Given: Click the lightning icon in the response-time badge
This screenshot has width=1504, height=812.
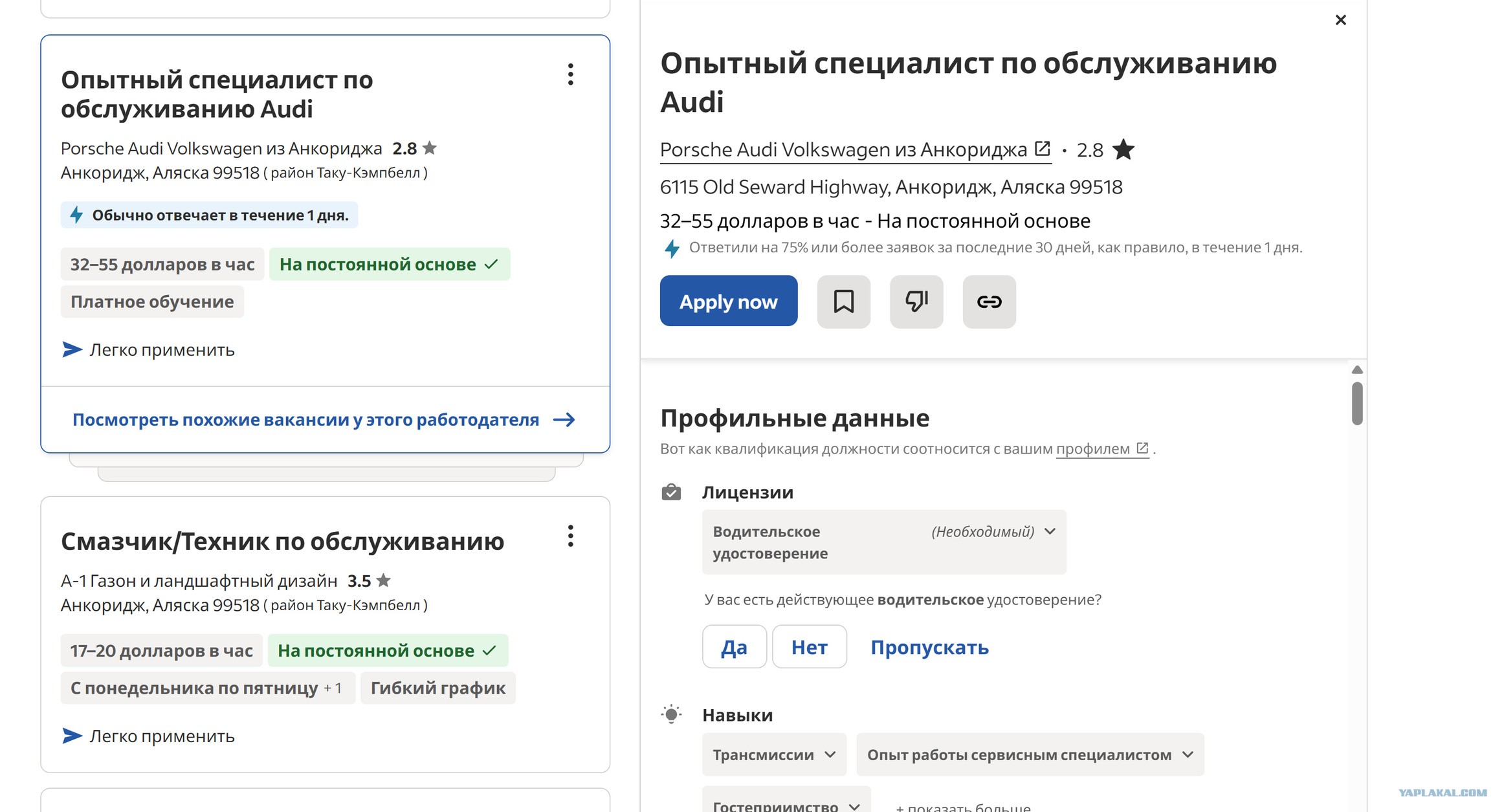Looking at the screenshot, I should coord(76,215).
